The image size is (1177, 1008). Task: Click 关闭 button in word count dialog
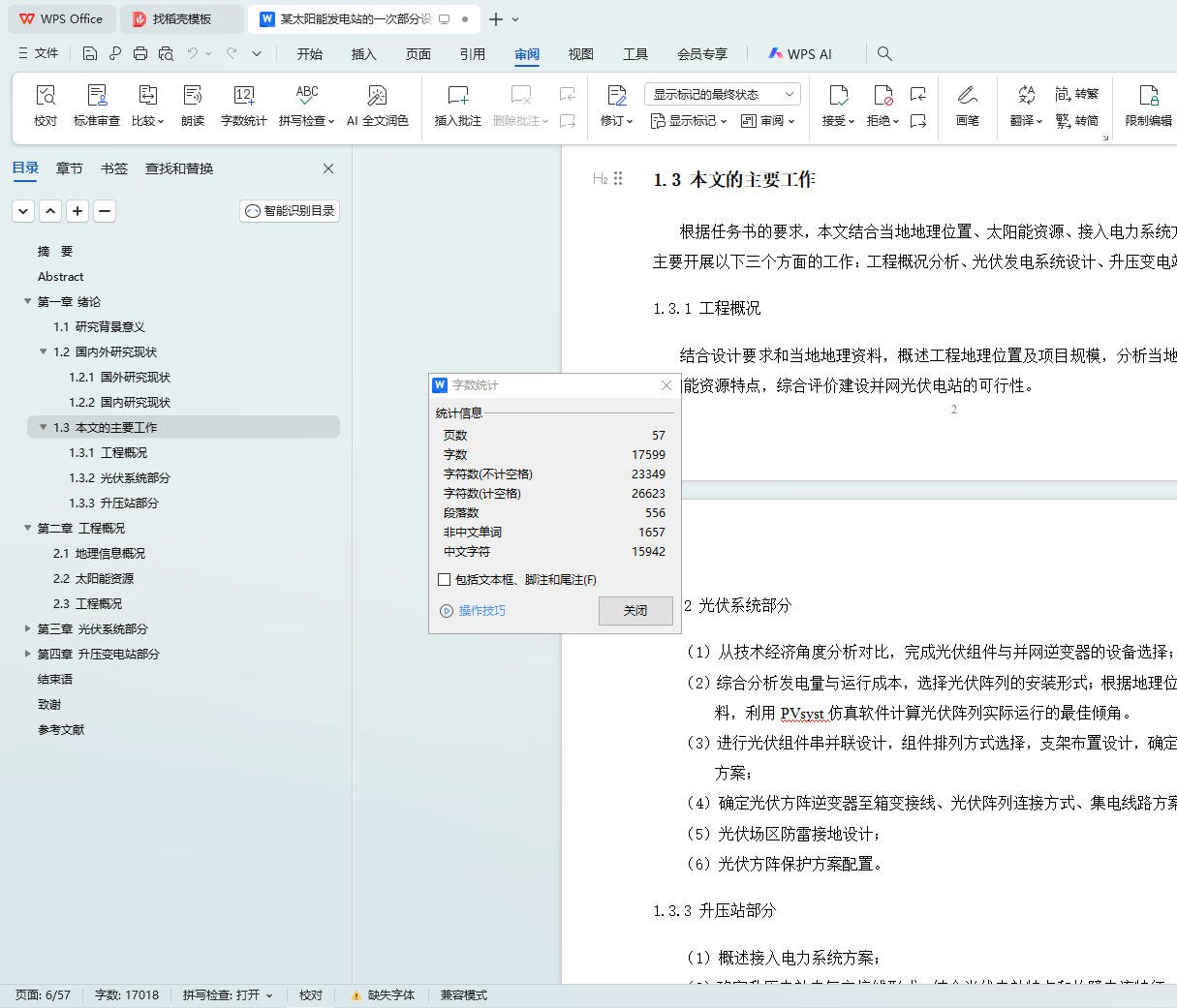click(635, 611)
